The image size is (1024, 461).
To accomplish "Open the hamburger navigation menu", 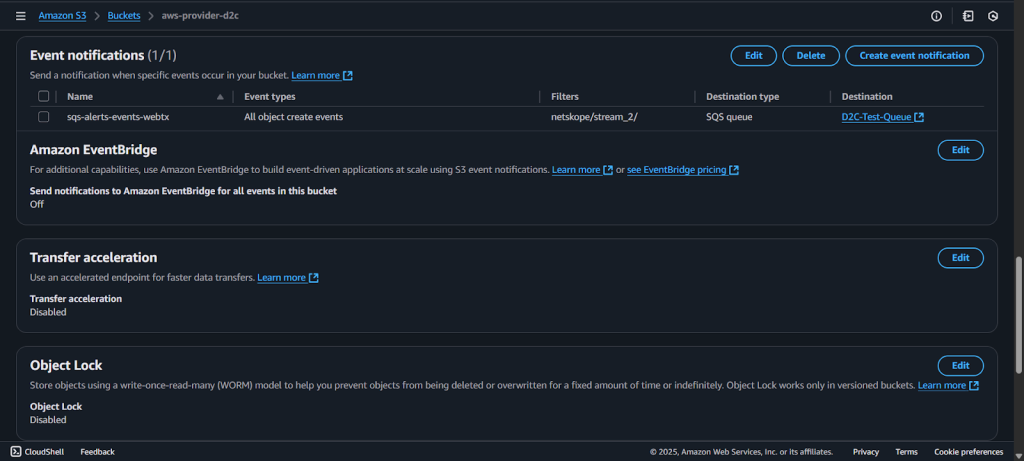I will (21, 16).
